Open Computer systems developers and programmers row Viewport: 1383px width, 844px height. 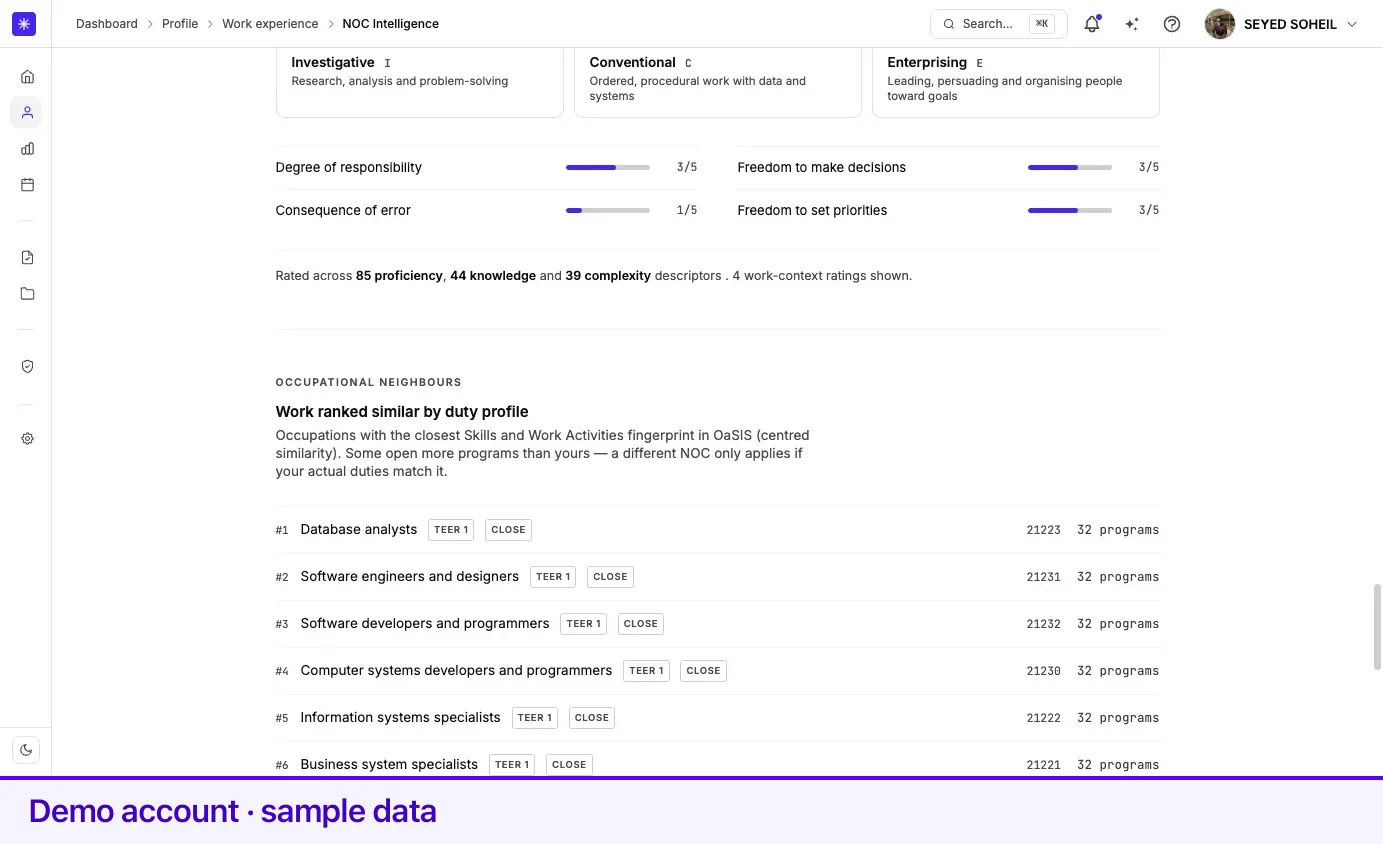(x=718, y=671)
